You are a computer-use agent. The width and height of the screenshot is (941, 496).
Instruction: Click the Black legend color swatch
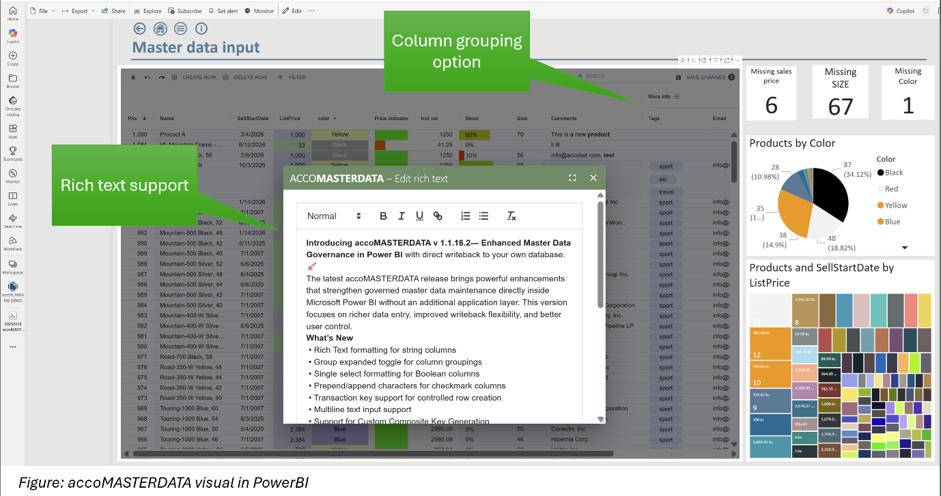(880, 172)
